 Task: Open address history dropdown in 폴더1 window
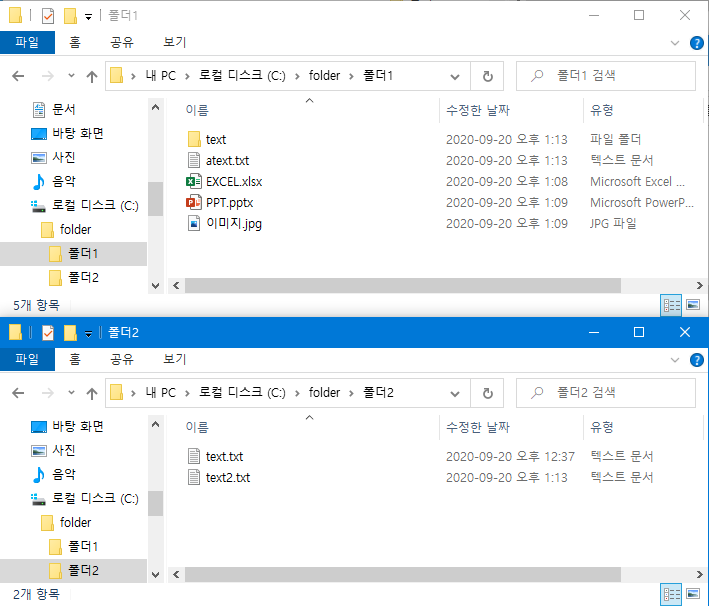(455, 76)
